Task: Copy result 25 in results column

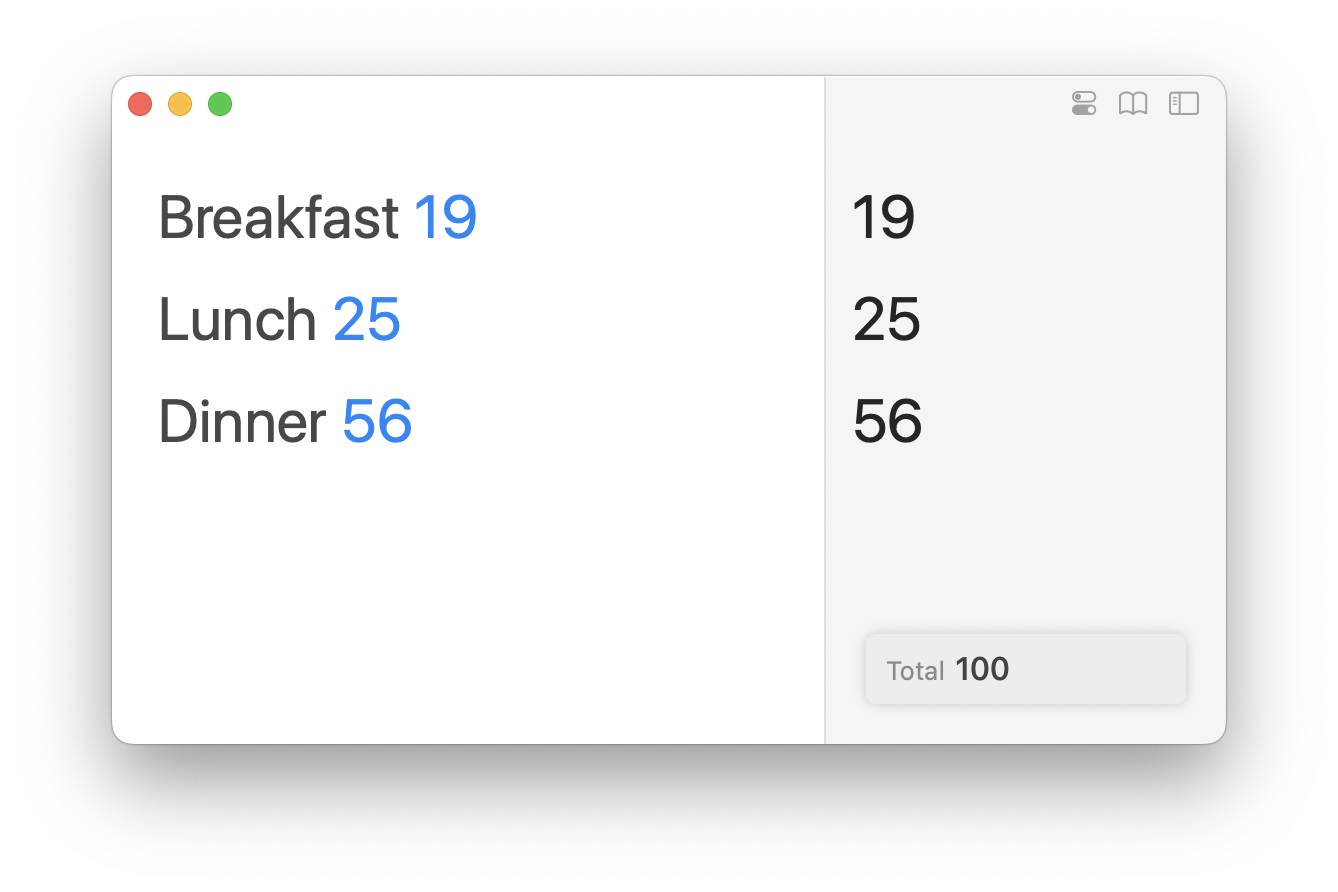Action: point(886,319)
